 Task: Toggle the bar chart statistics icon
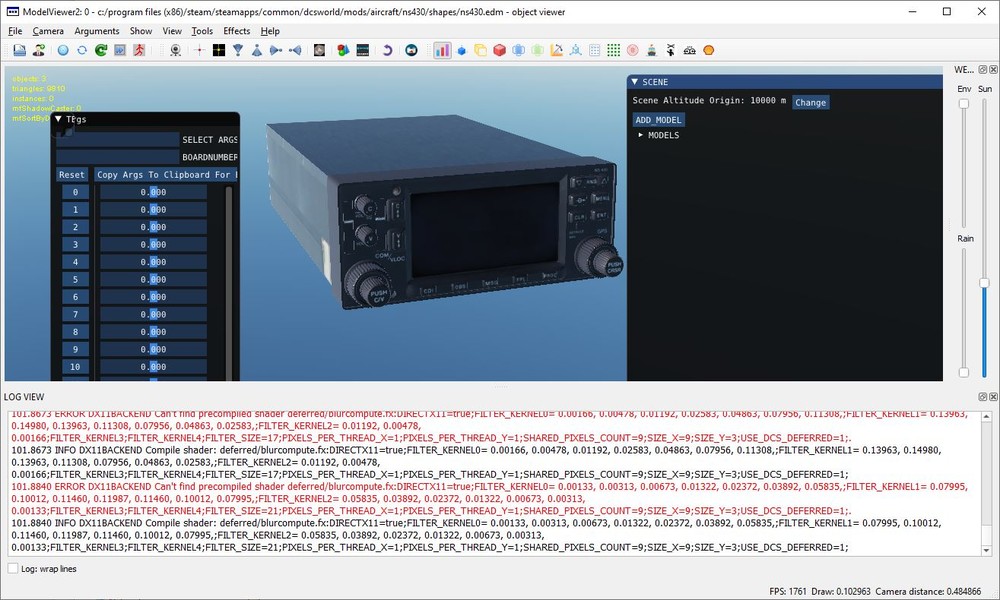[442, 50]
